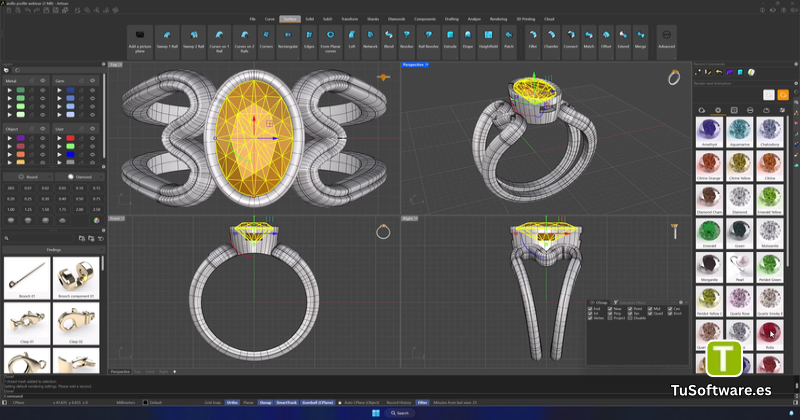Screen dimensions: 800x420
Task: Use the Blend surface tool
Action: [x=389, y=40]
